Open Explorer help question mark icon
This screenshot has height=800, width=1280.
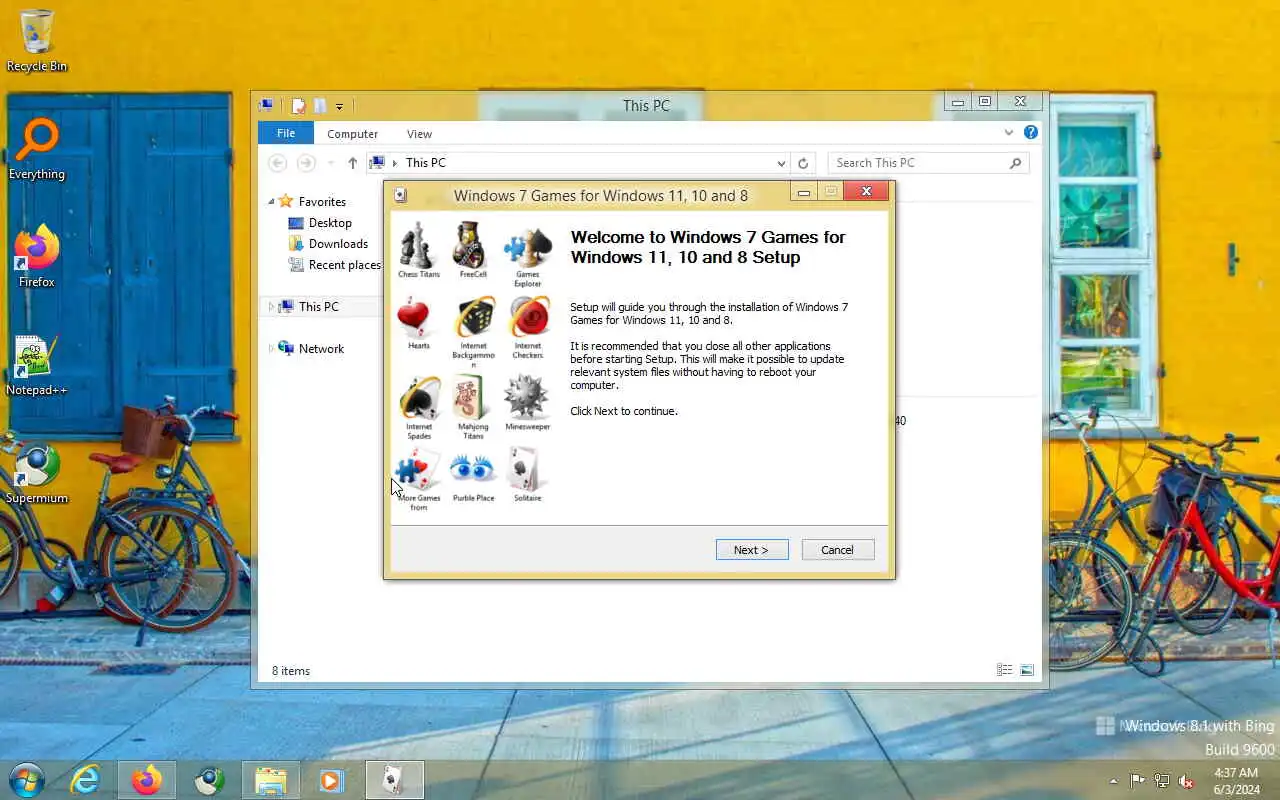1030,132
